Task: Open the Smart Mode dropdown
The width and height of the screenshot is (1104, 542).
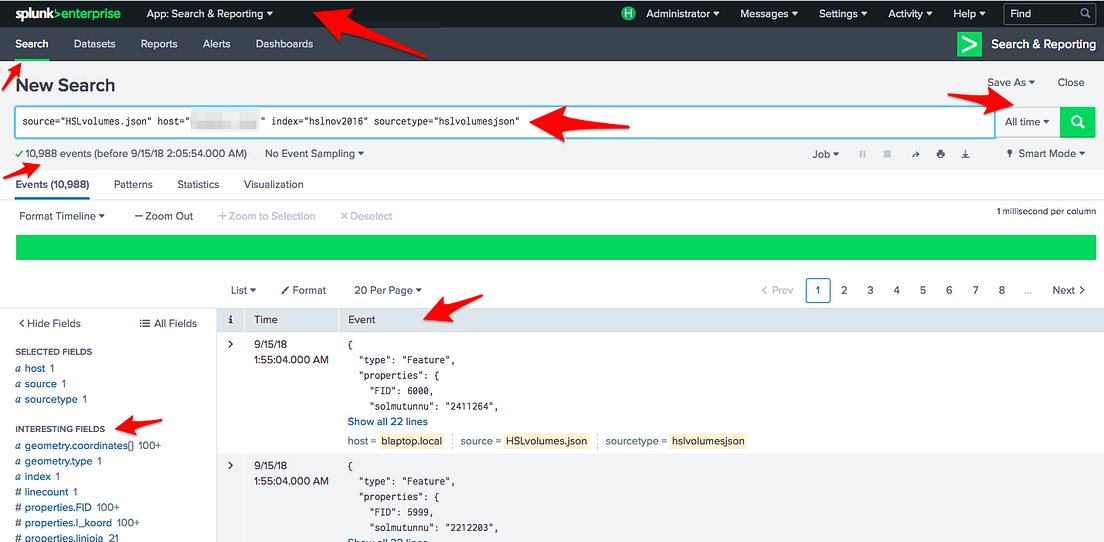Action: (1046, 153)
